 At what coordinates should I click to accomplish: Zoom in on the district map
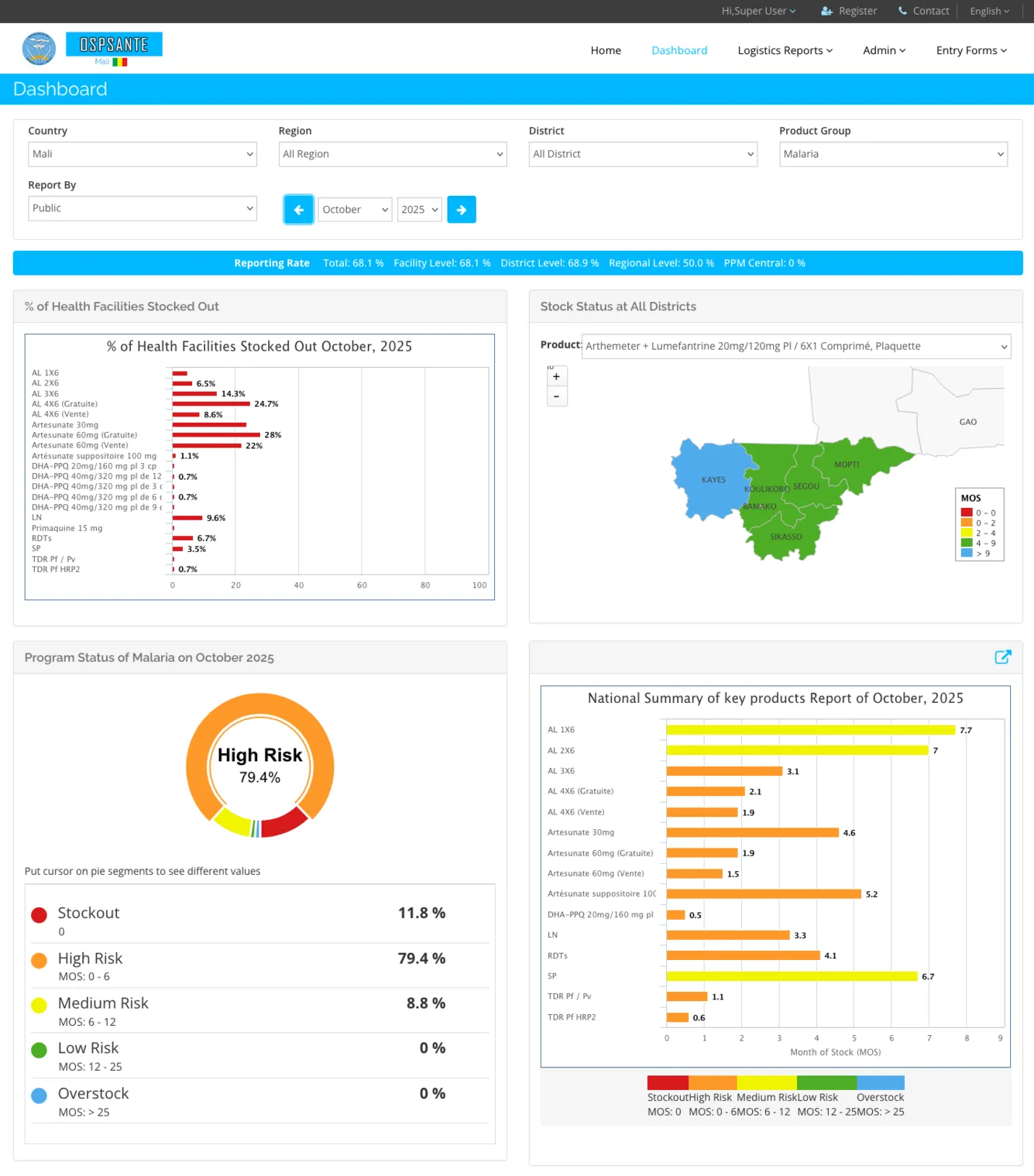pos(556,375)
